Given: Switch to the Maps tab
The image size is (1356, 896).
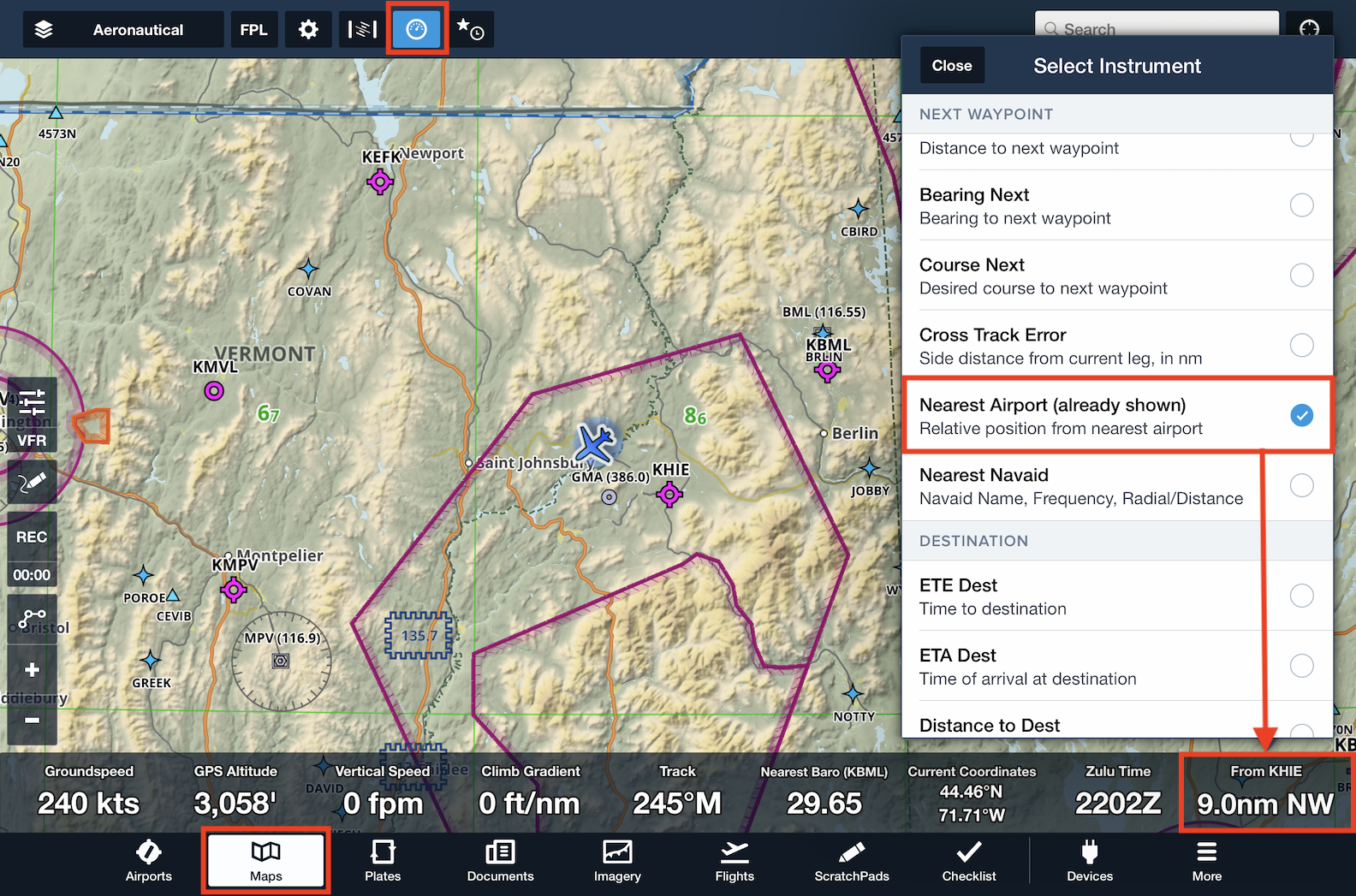Looking at the screenshot, I should click(265, 862).
